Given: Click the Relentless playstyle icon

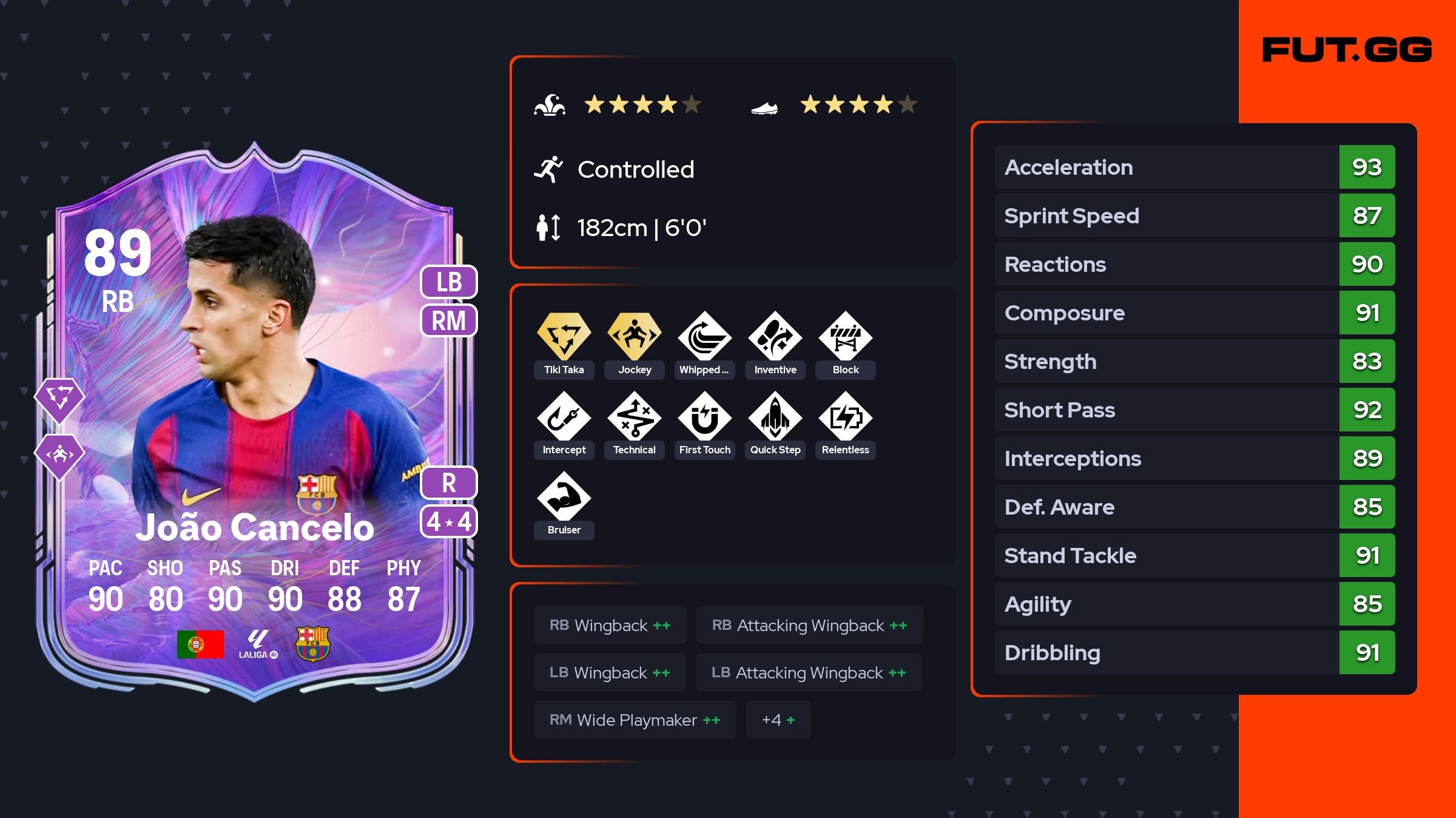Looking at the screenshot, I should pos(845,416).
